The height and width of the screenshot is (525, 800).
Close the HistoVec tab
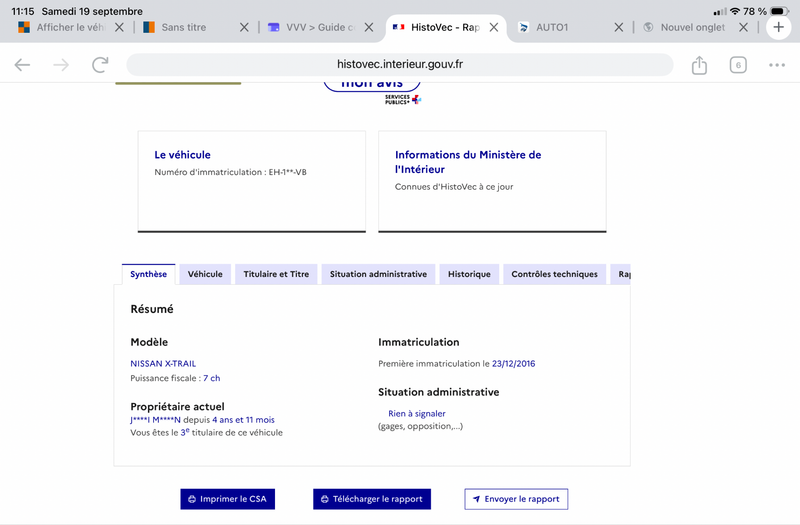click(494, 27)
